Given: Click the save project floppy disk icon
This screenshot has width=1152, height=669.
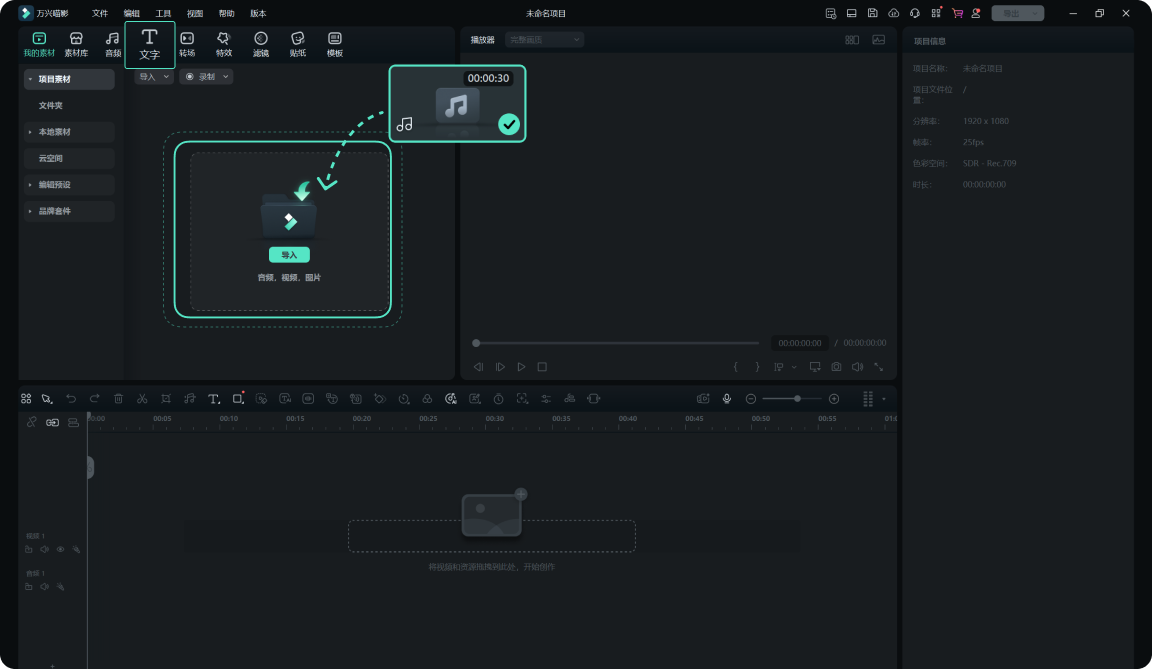Looking at the screenshot, I should click(872, 13).
